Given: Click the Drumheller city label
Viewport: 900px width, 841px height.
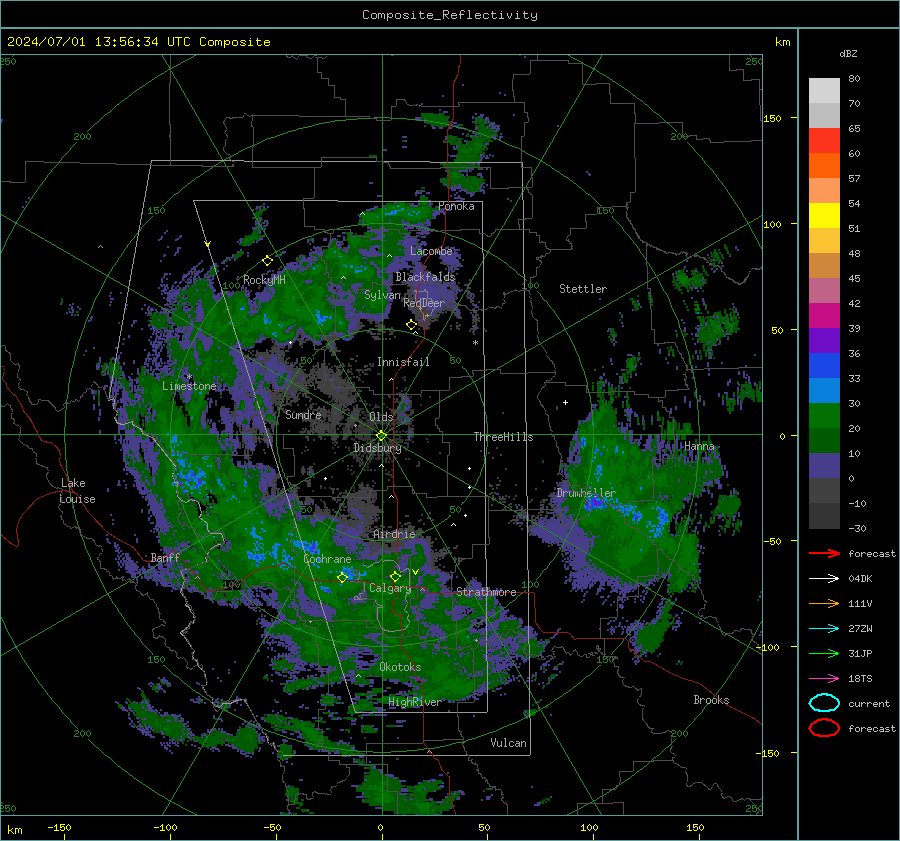Looking at the screenshot, I should click(585, 493).
